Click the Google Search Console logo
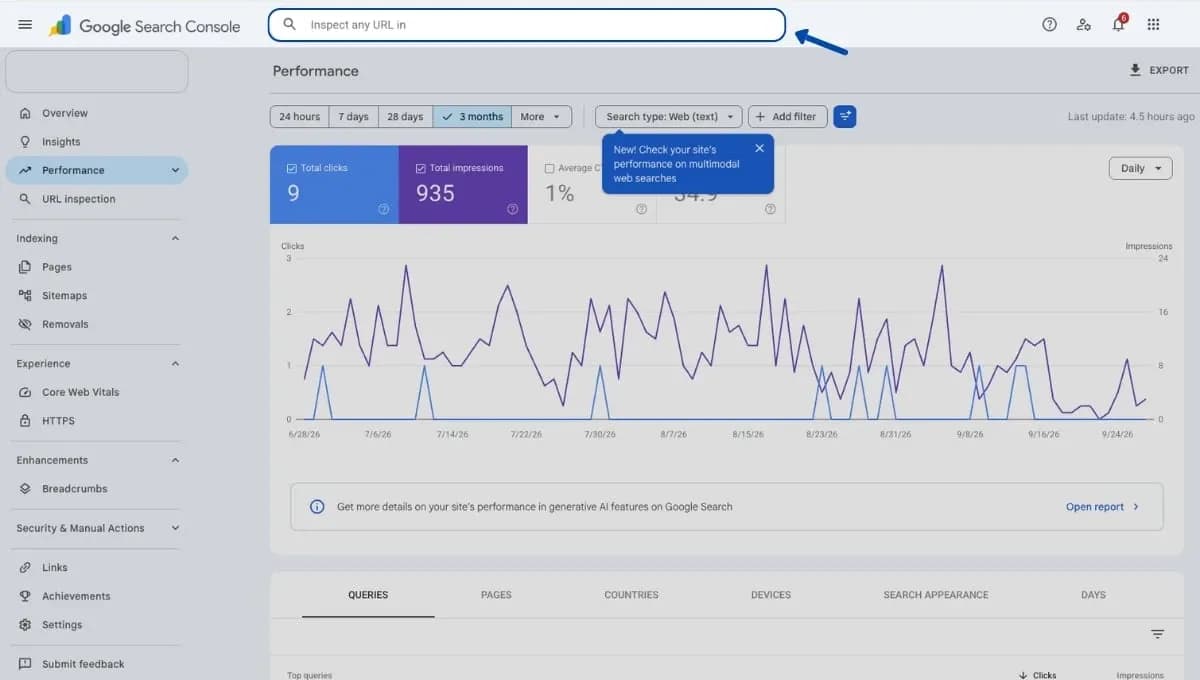The width and height of the screenshot is (1200, 680). tap(145, 26)
